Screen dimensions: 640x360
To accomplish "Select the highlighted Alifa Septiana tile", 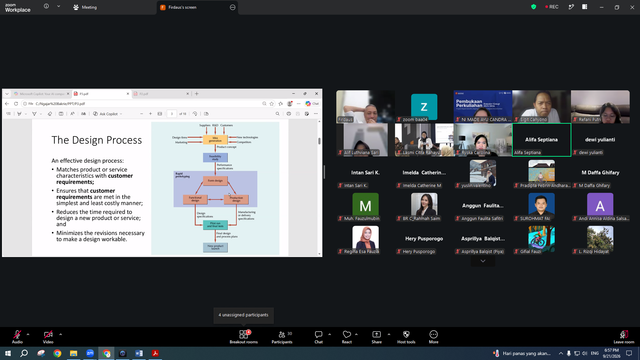I will tap(541, 140).
